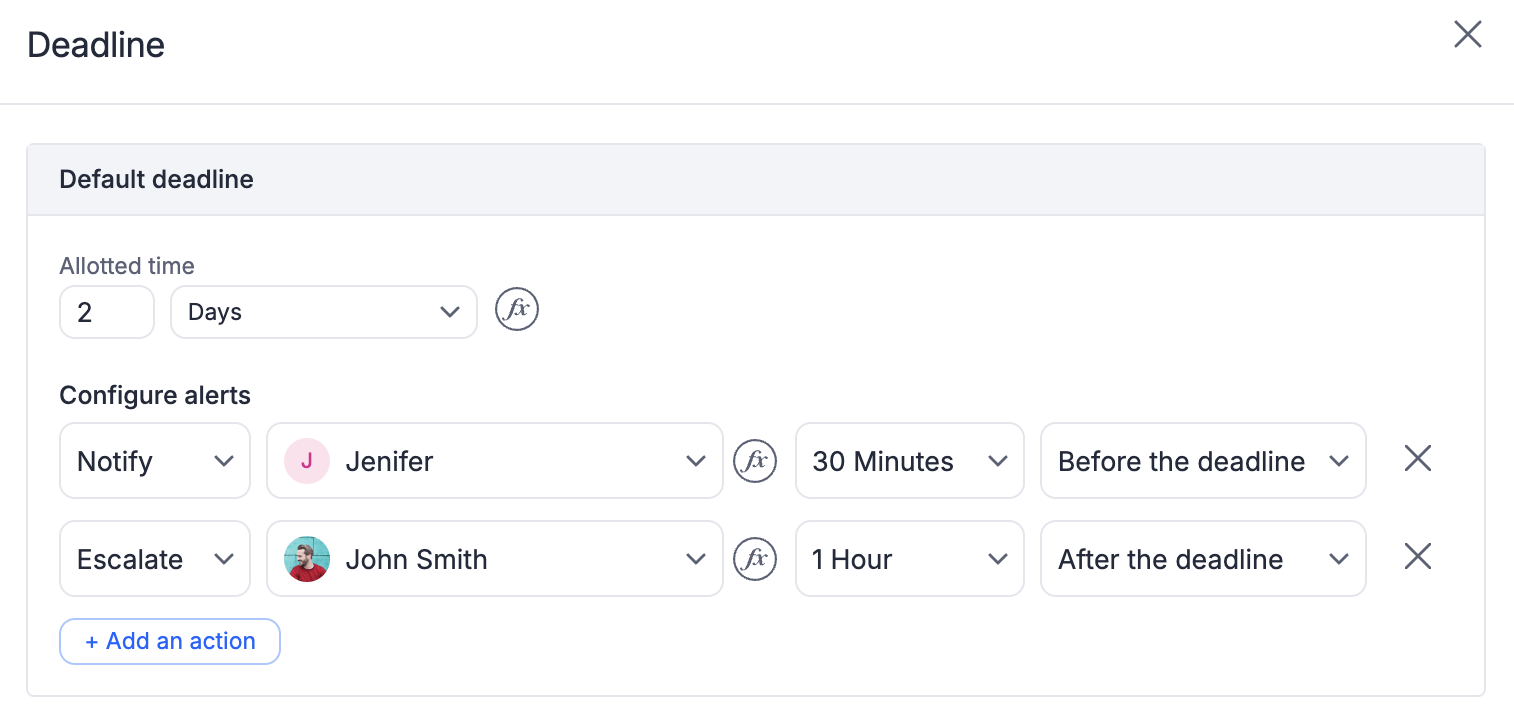The height and width of the screenshot is (726, 1514).
Task: Expand the Jenifer recipient dropdown
Action: click(495, 461)
